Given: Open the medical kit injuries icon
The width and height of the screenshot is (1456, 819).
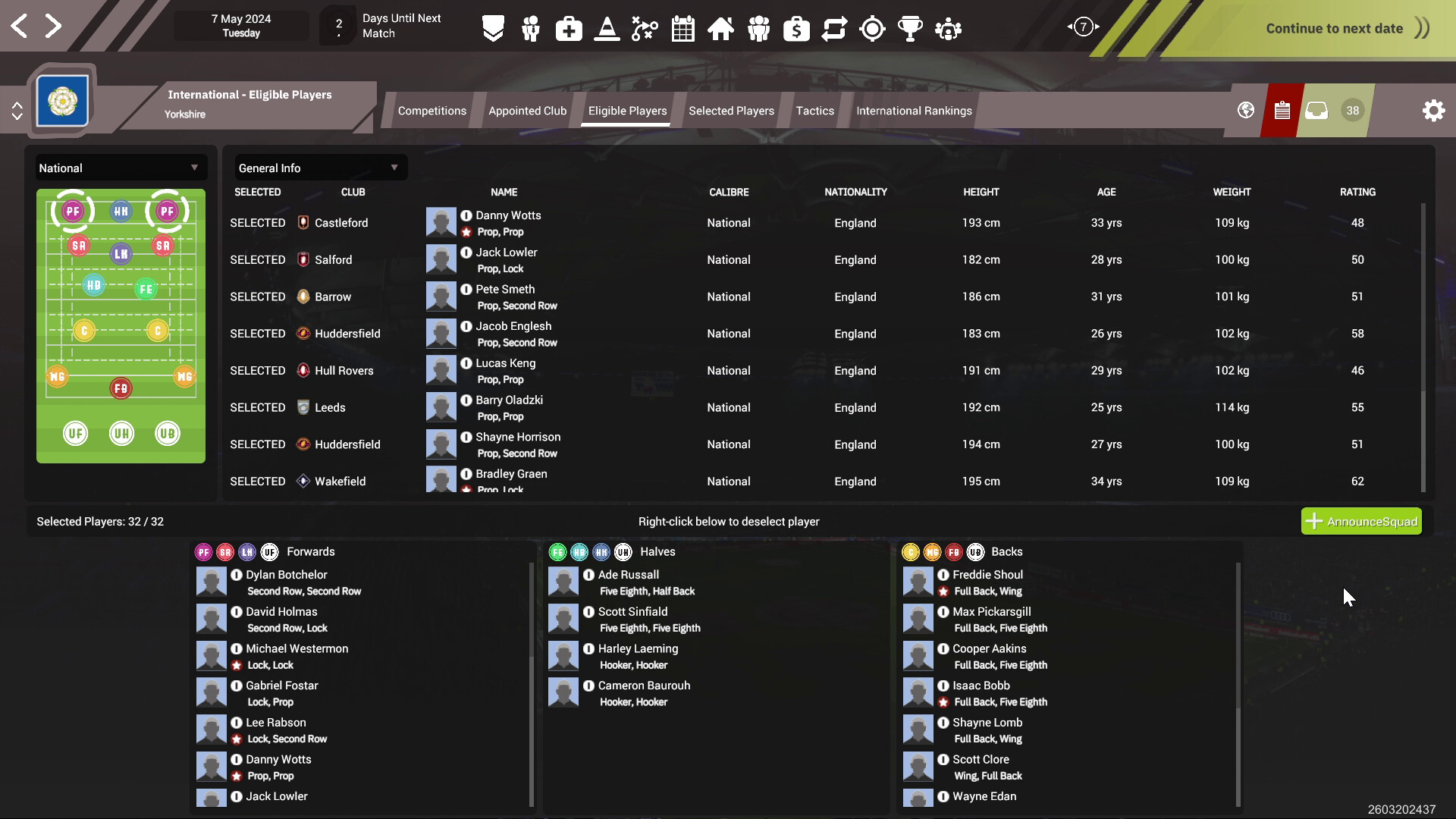Looking at the screenshot, I should click(x=569, y=29).
